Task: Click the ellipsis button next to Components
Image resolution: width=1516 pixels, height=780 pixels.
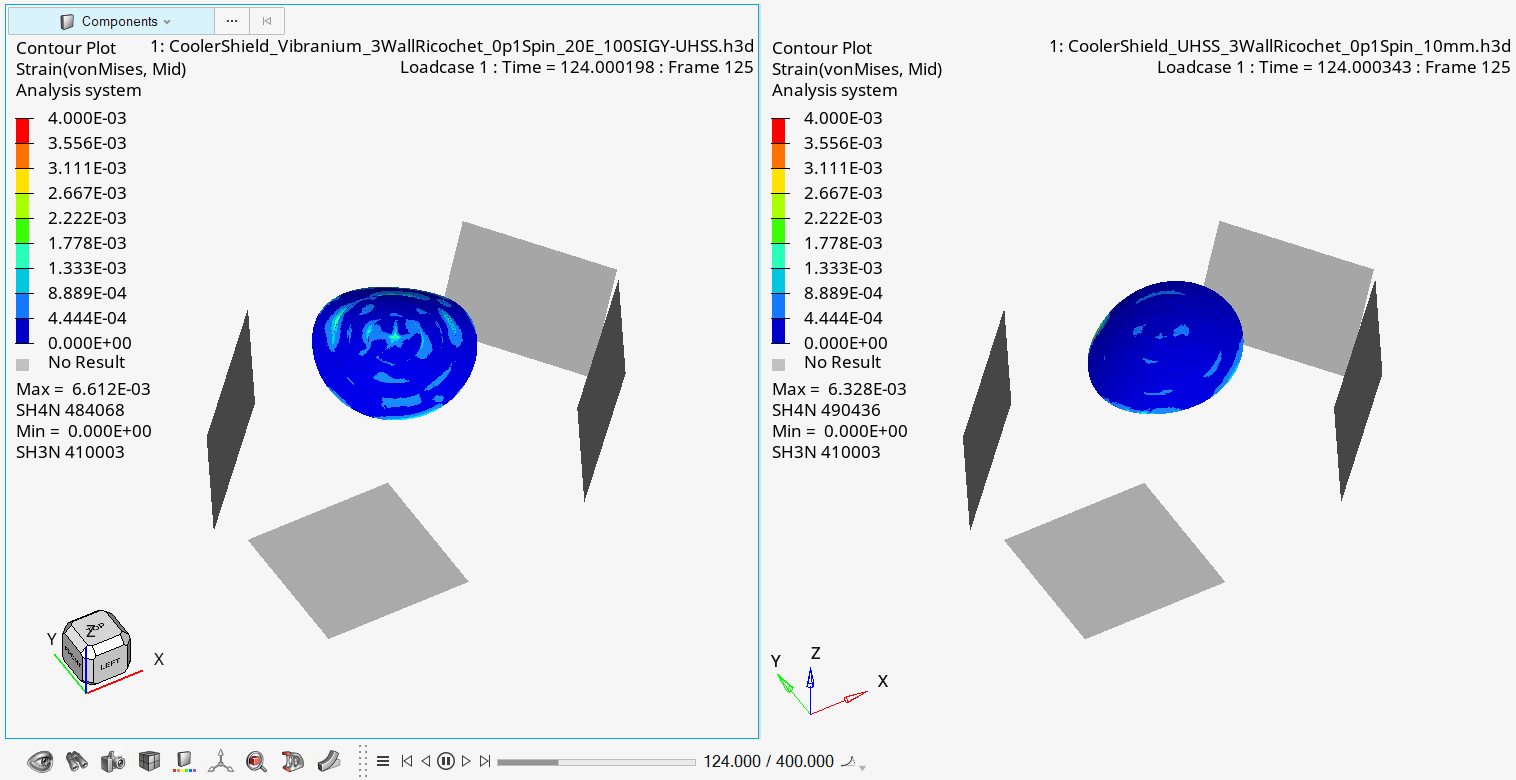Action: point(232,21)
